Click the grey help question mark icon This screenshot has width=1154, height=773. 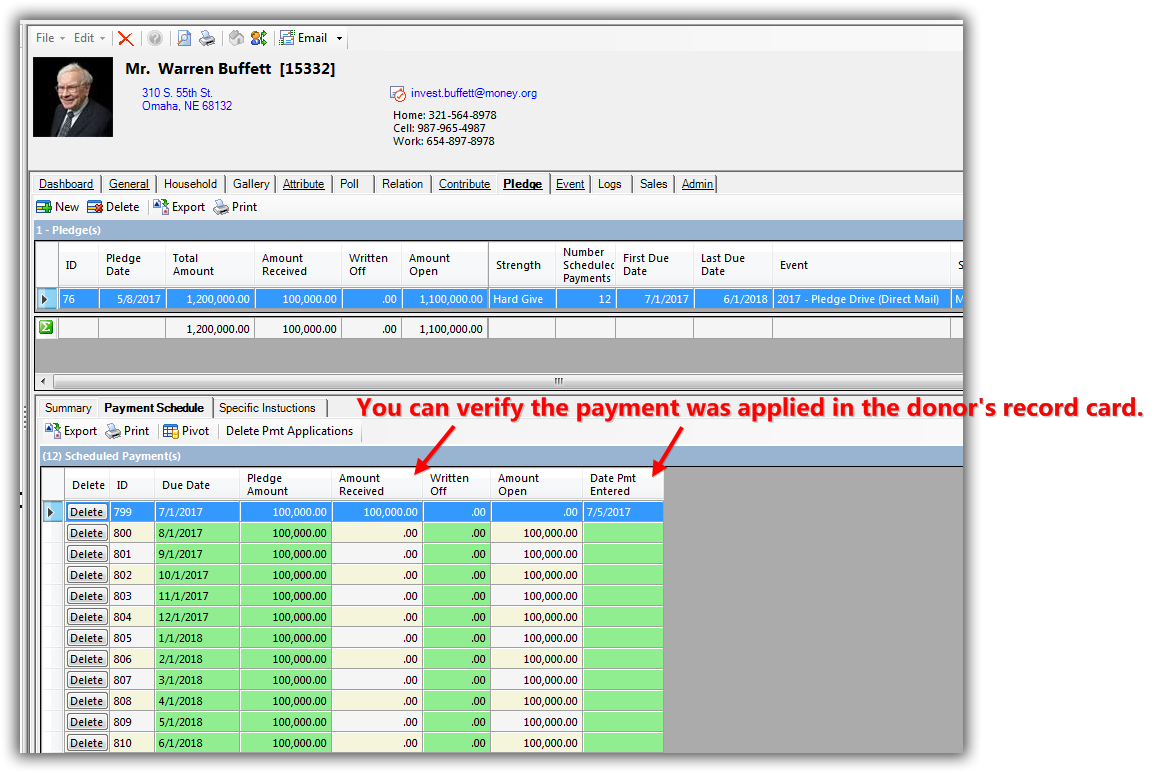[x=155, y=38]
